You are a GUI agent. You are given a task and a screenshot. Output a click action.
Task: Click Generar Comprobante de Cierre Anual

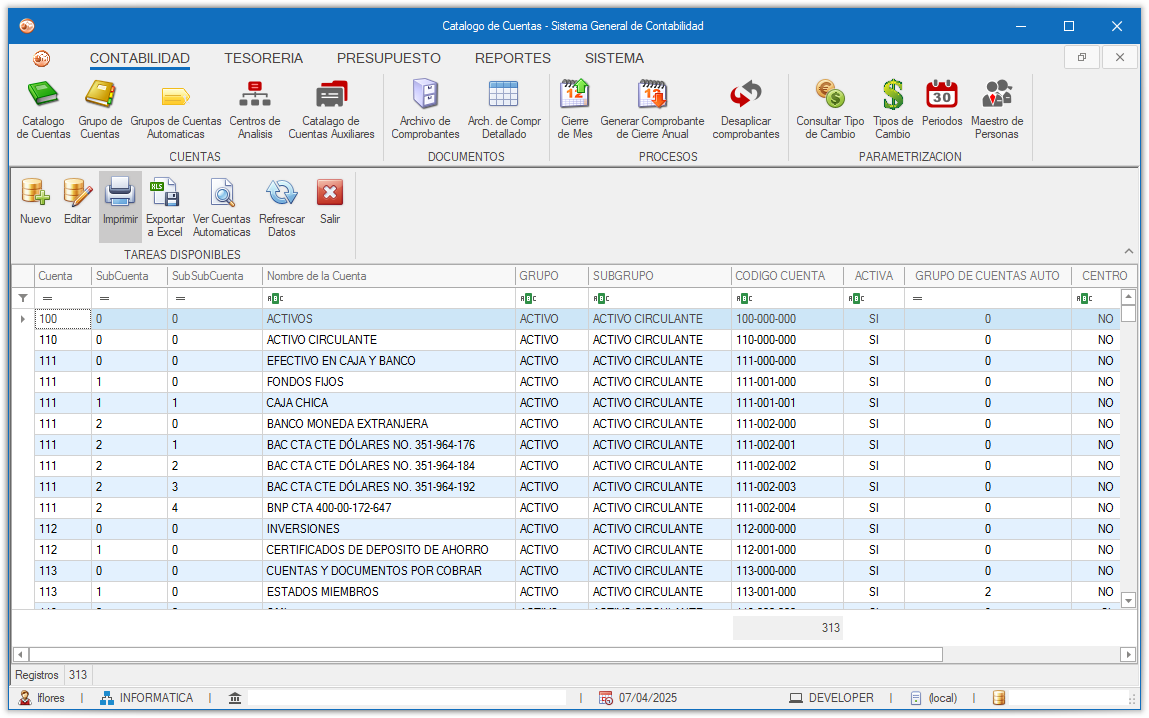[652, 109]
